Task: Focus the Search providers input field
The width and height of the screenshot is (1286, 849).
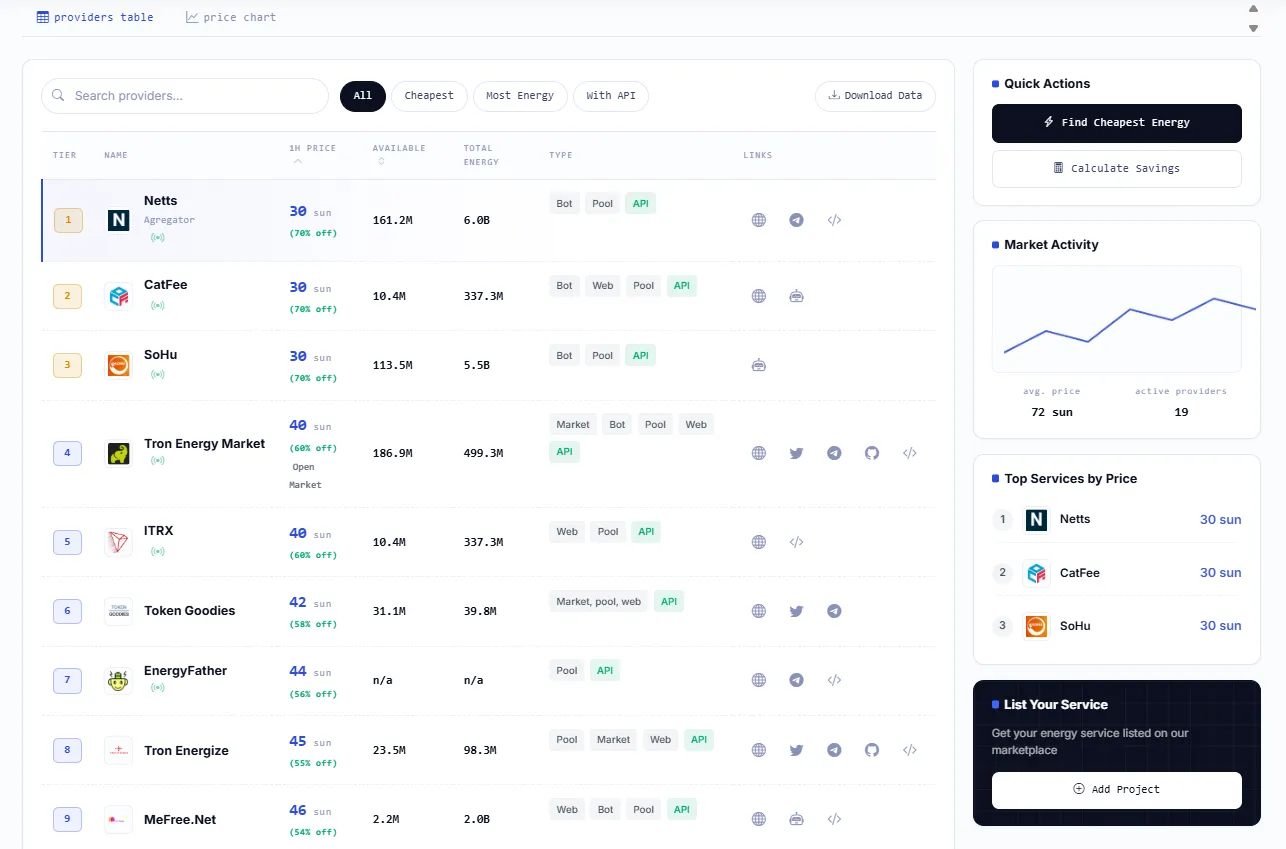Action: pyautogui.click(x=185, y=96)
